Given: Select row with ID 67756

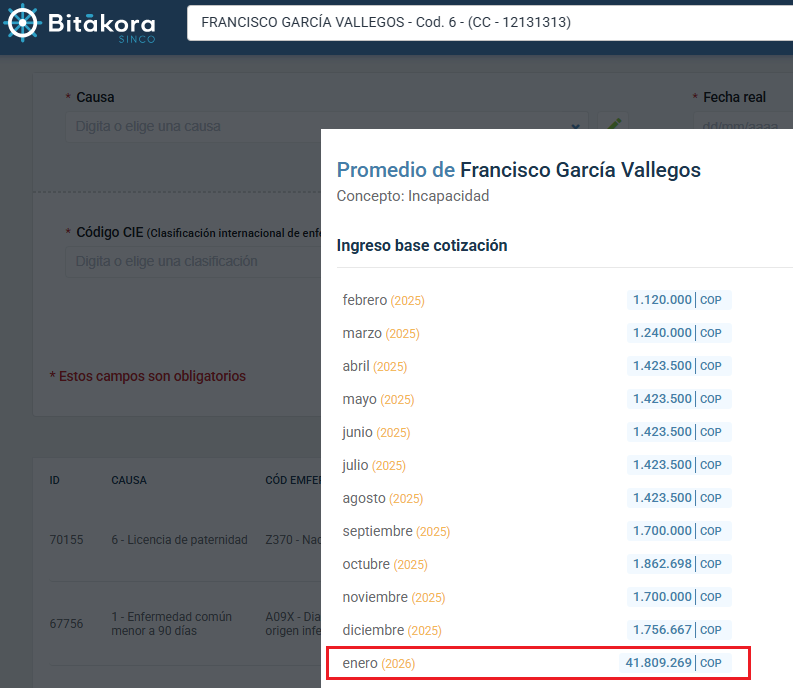Looking at the screenshot, I should (67, 624).
